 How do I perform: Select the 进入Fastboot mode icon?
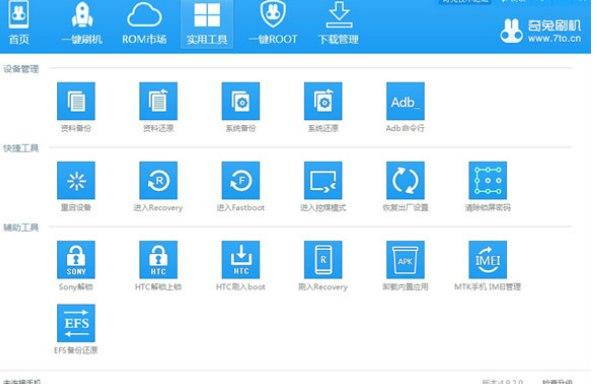(241, 180)
